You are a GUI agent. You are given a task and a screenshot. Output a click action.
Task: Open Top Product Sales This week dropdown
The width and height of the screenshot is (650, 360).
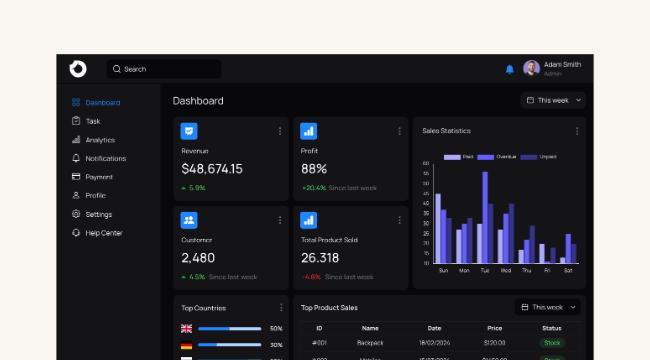click(x=548, y=307)
